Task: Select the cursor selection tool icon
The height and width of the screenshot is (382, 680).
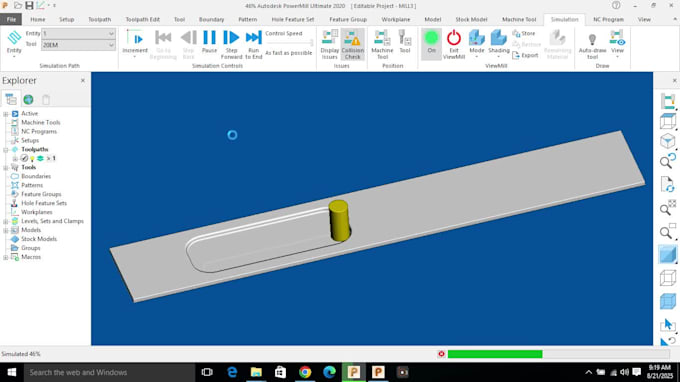Action: click(667, 324)
